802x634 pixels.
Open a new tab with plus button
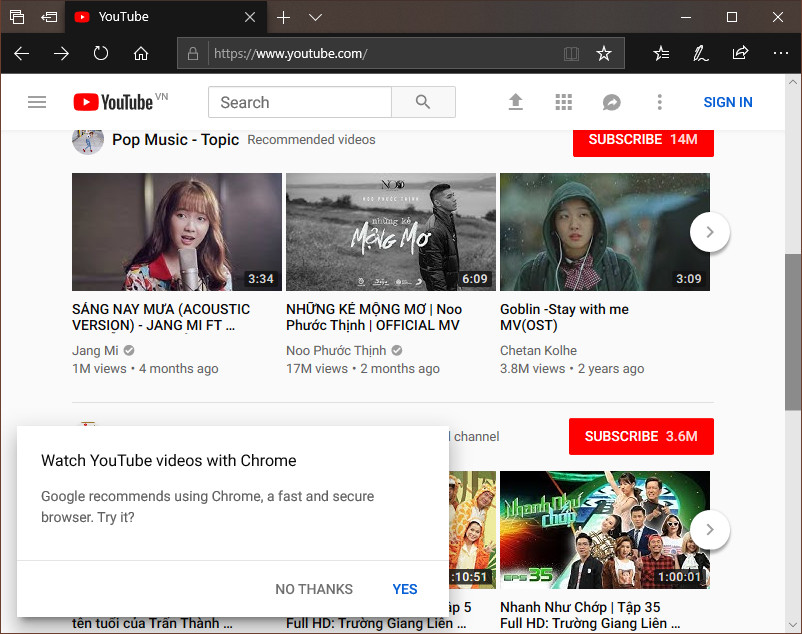coord(283,17)
